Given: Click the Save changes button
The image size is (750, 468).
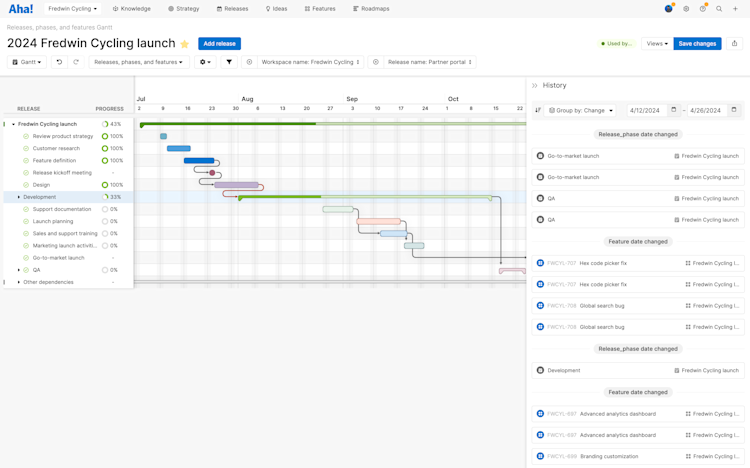Looking at the screenshot, I should [697, 44].
